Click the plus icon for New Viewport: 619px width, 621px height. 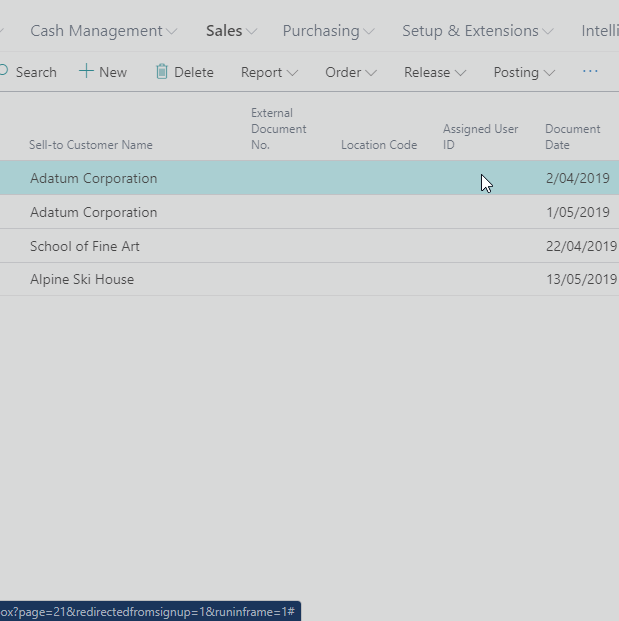click(x=86, y=72)
